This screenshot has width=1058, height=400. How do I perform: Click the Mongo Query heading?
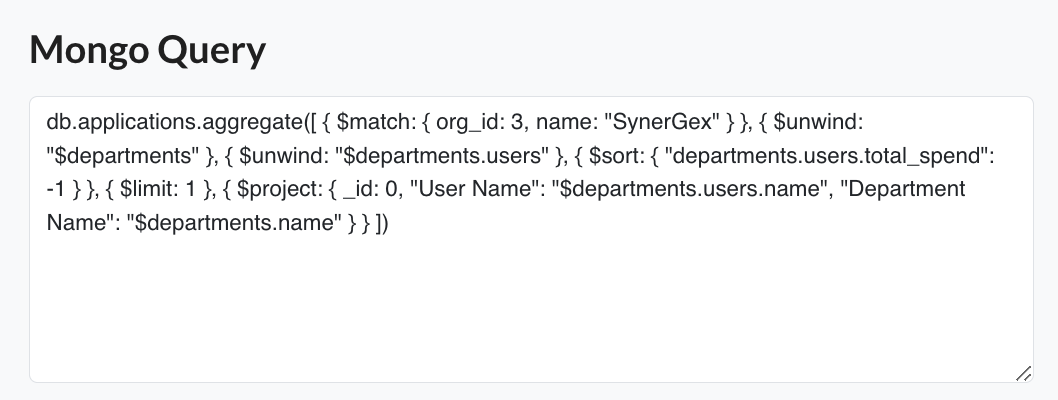[148, 50]
